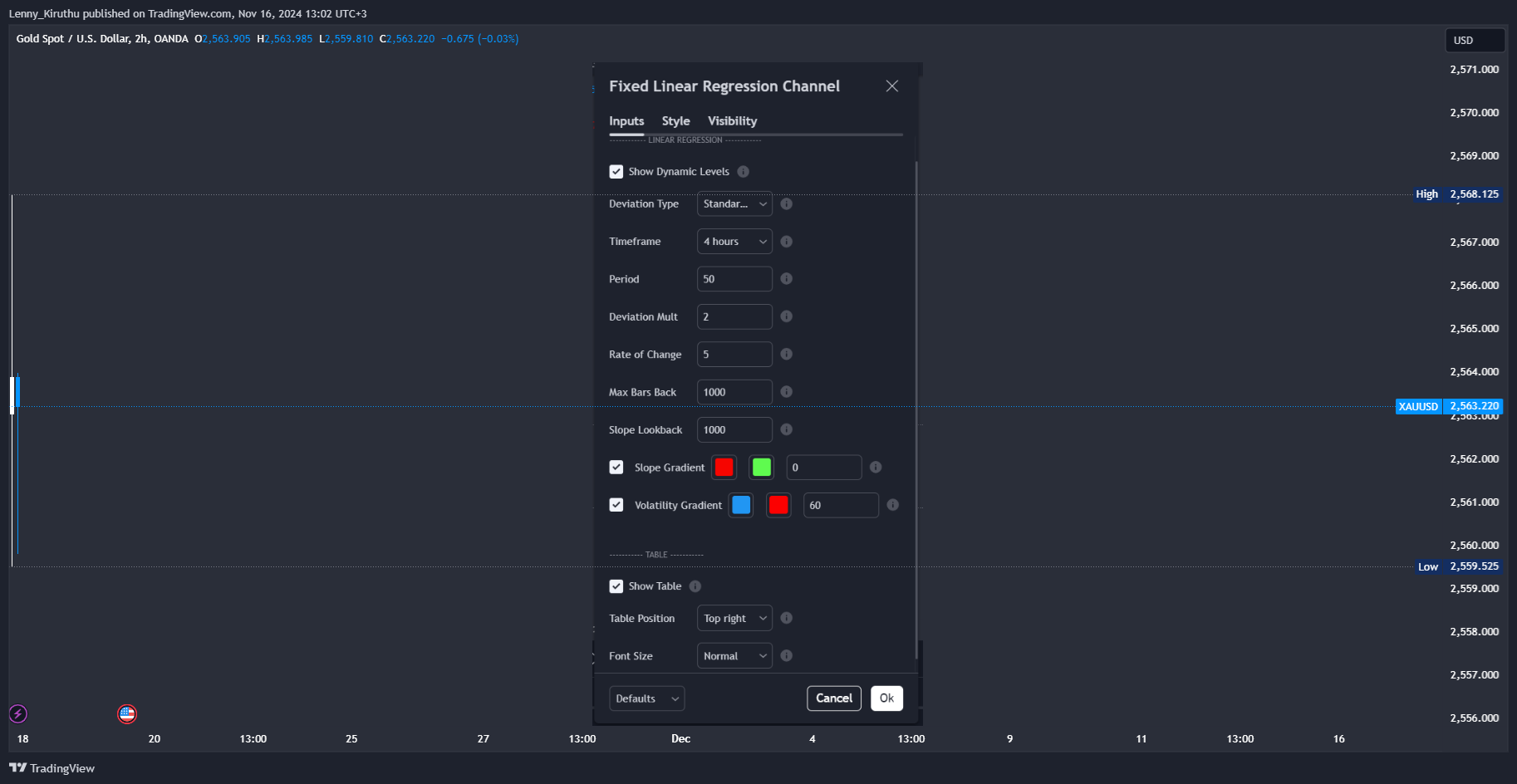Toggle the Show Table checkbox

click(616, 586)
